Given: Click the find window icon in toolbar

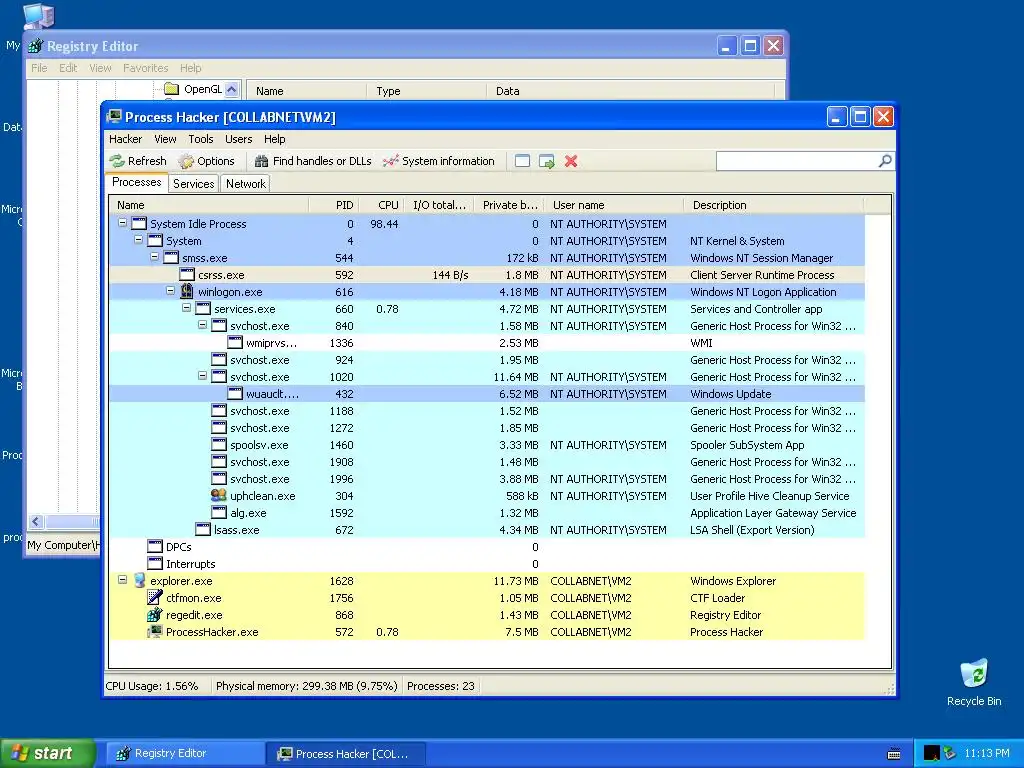Looking at the screenshot, I should 522,161.
